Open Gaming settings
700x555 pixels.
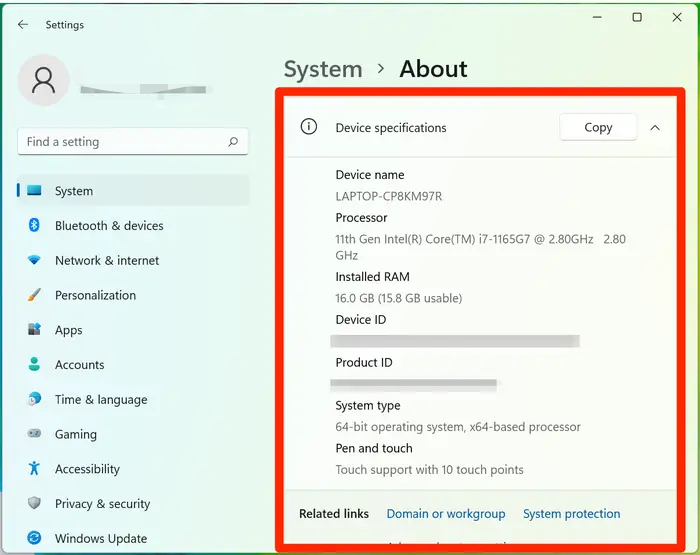[x=133, y=434]
